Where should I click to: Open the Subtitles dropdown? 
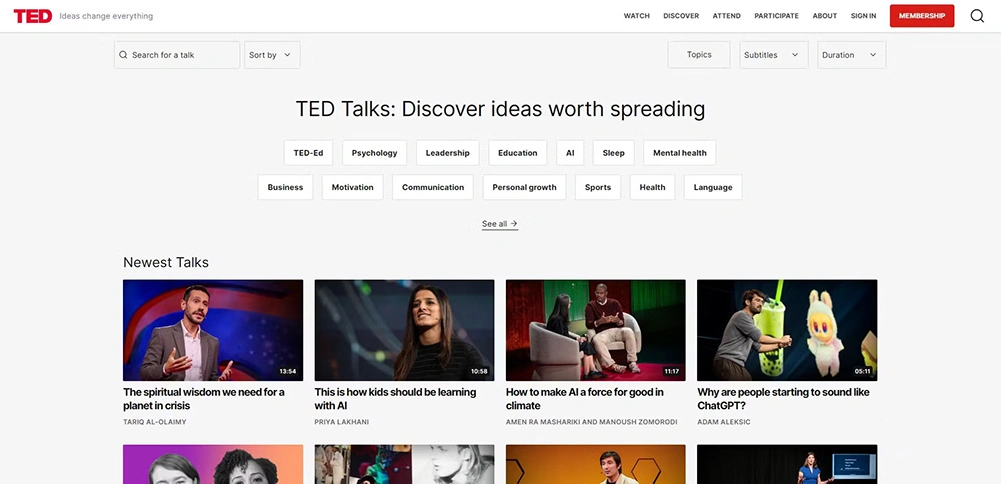773,55
